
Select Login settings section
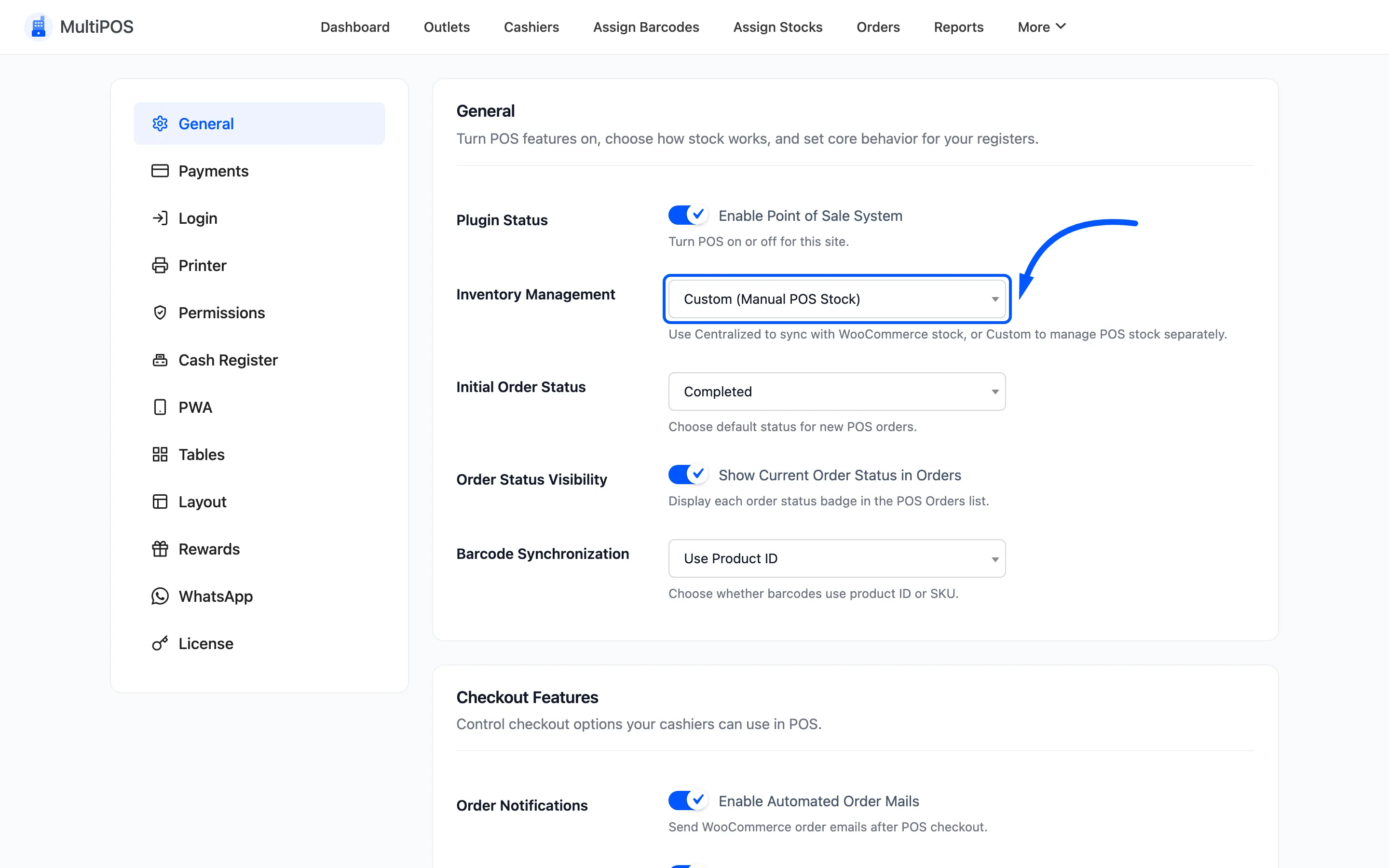click(x=259, y=218)
